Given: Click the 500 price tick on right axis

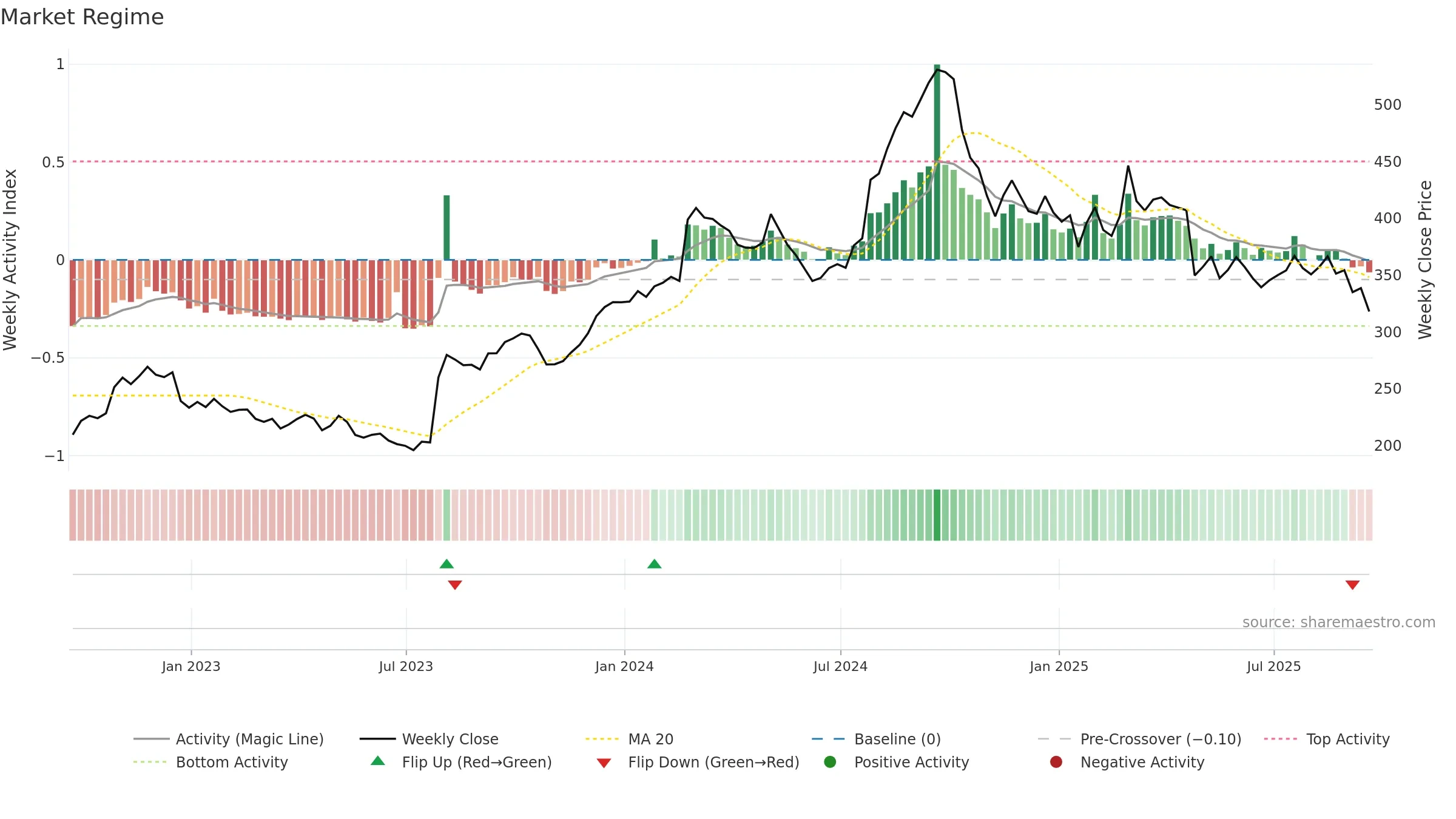Looking at the screenshot, I should [1387, 104].
